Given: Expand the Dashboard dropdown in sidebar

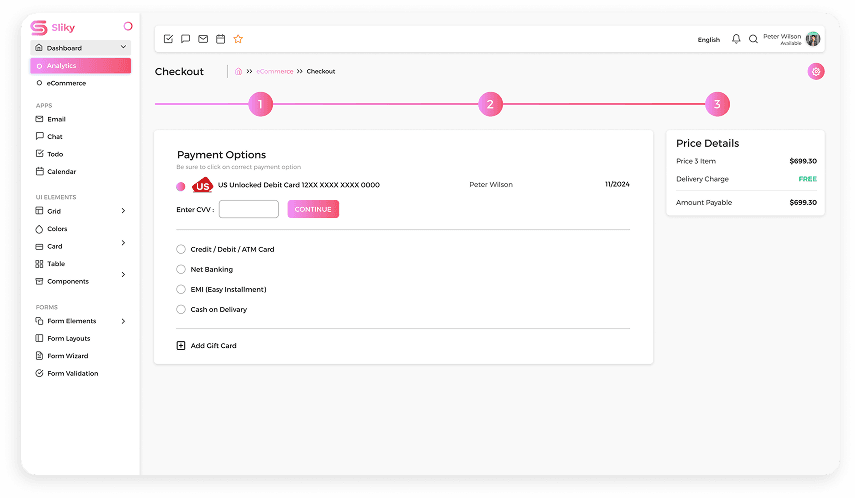Looking at the screenshot, I should click(123, 48).
